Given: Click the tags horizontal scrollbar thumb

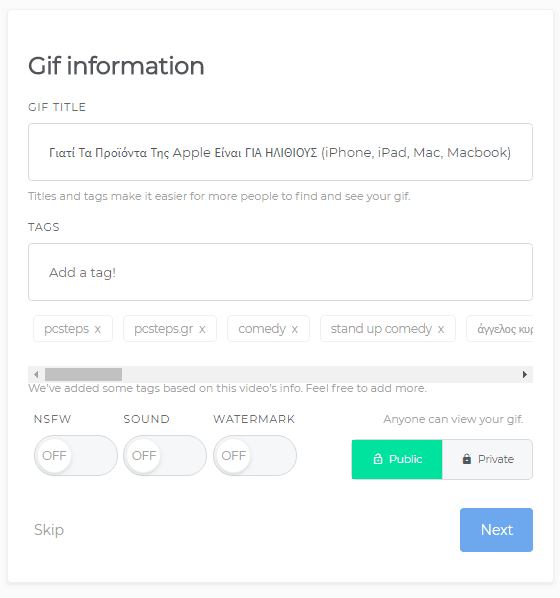Looking at the screenshot, I should pos(84,375).
